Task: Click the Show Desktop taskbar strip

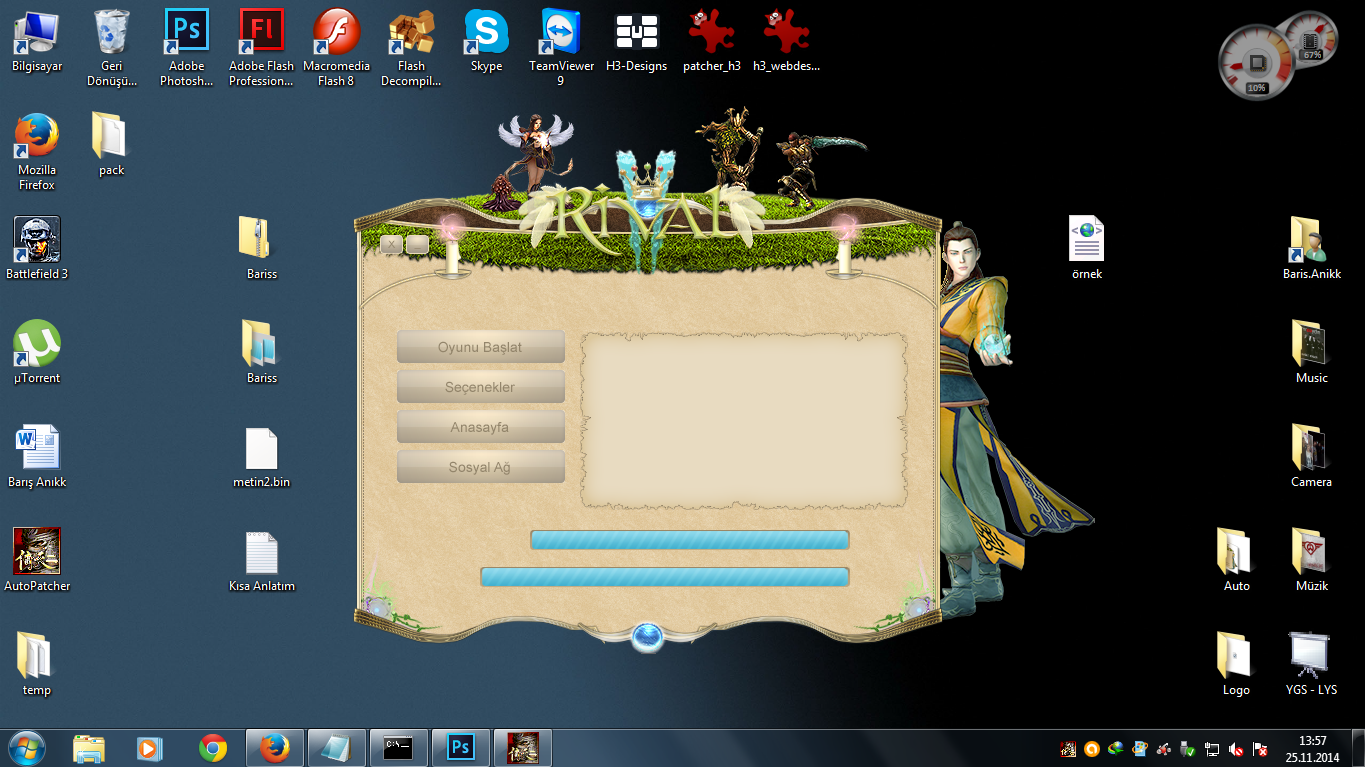Action: pyautogui.click(x=1358, y=748)
